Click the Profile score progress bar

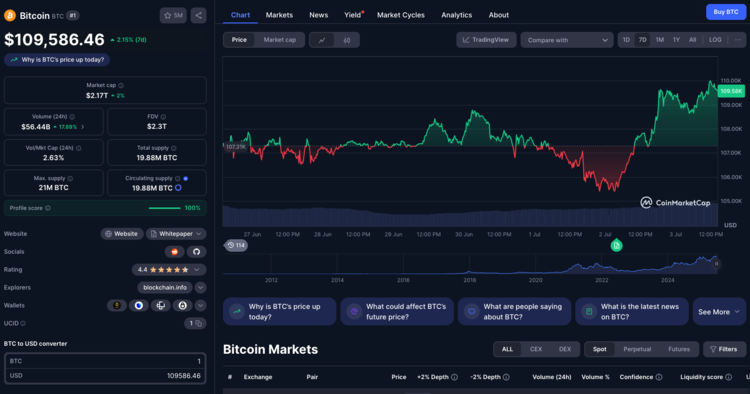[164, 208]
